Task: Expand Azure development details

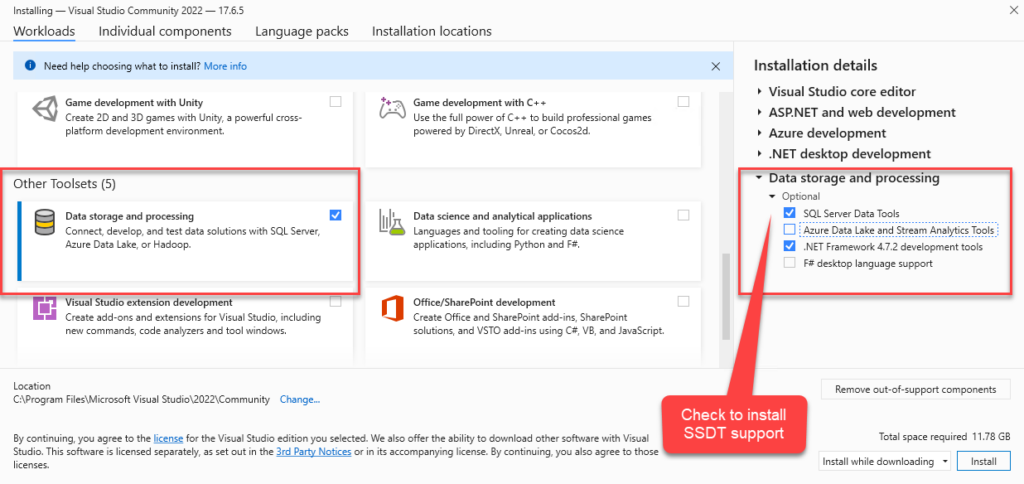Action: (760, 134)
